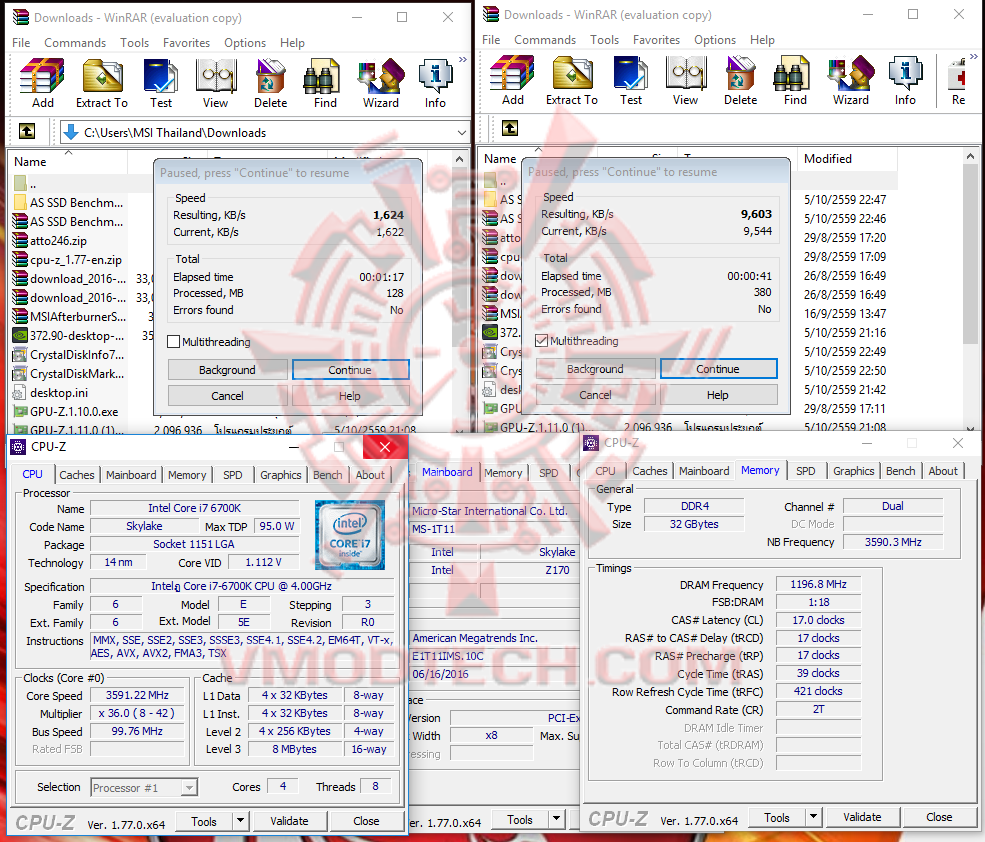
Task: Click Add icon in left WinRAR window
Action: [42, 77]
